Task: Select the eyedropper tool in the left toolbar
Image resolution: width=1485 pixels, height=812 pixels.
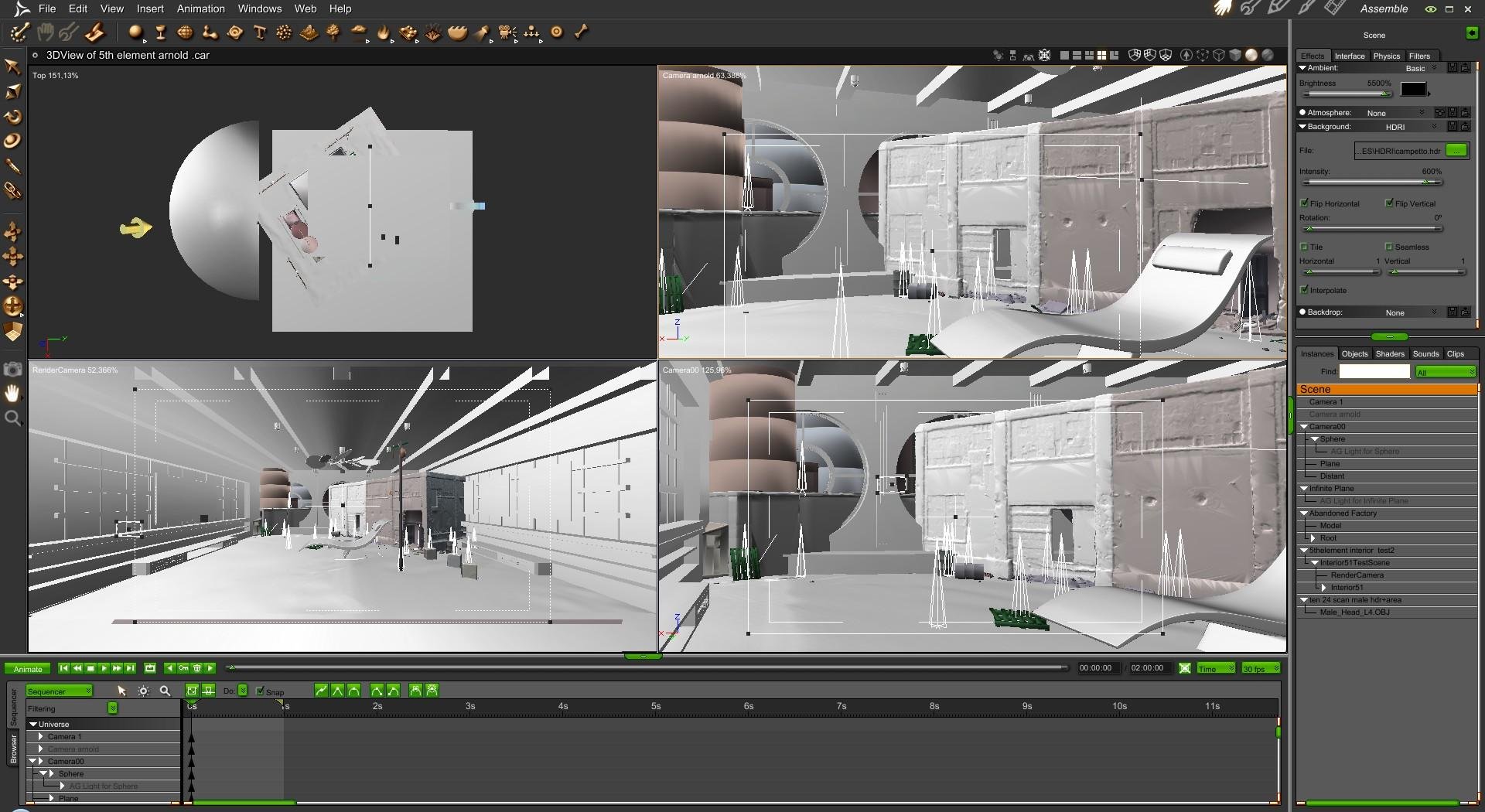Action: (x=13, y=166)
